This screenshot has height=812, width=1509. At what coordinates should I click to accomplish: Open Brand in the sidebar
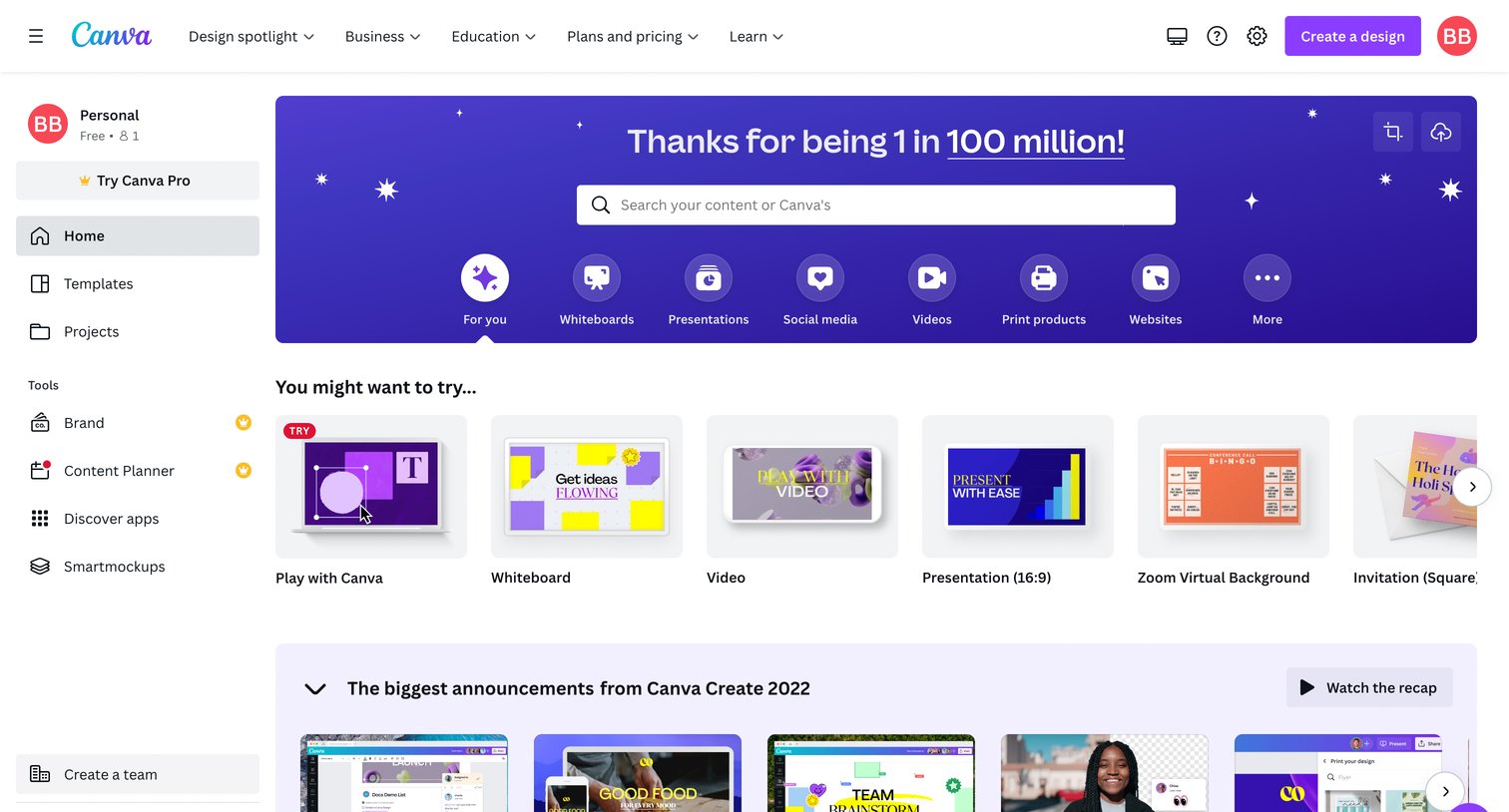coord(138,423)
